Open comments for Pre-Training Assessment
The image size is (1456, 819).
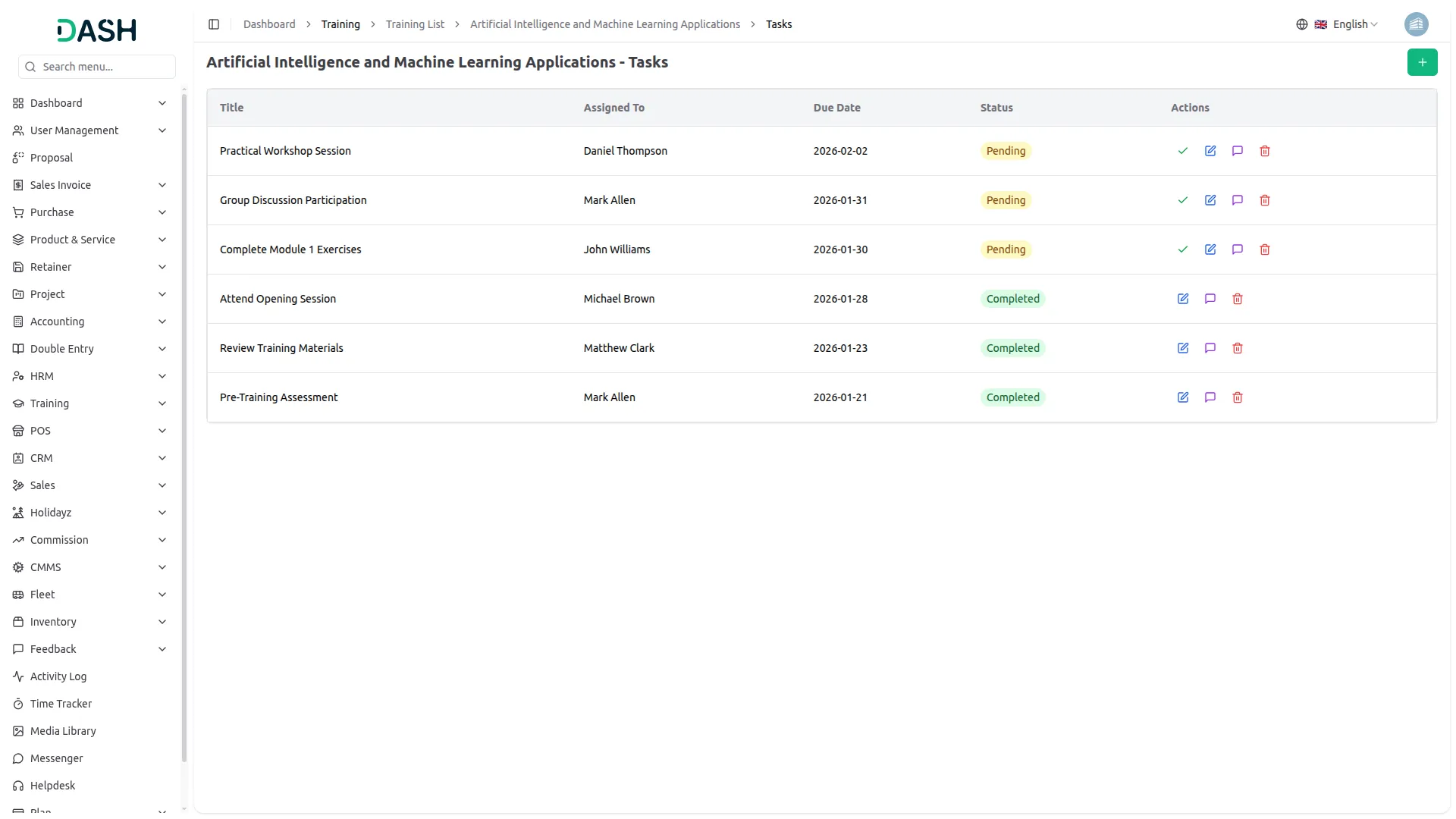pyautogui.click(x=1210, y=397)
